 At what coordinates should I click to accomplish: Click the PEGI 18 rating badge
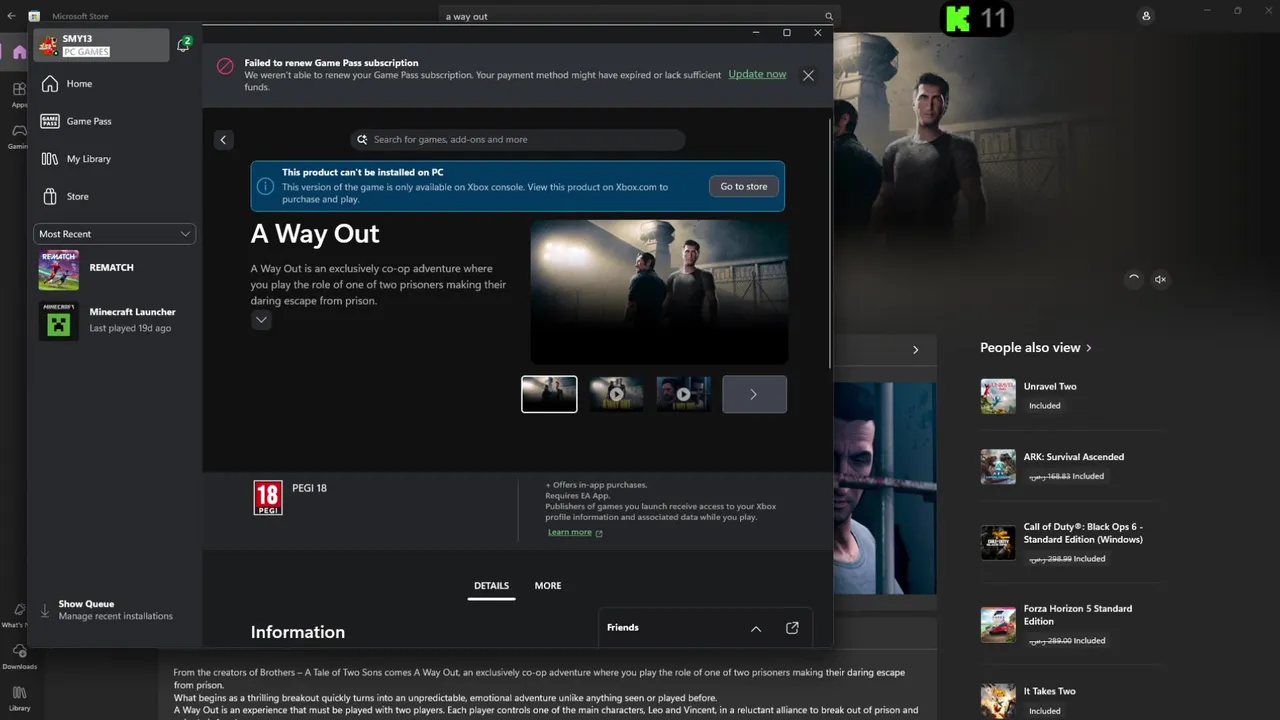(267, 498)
